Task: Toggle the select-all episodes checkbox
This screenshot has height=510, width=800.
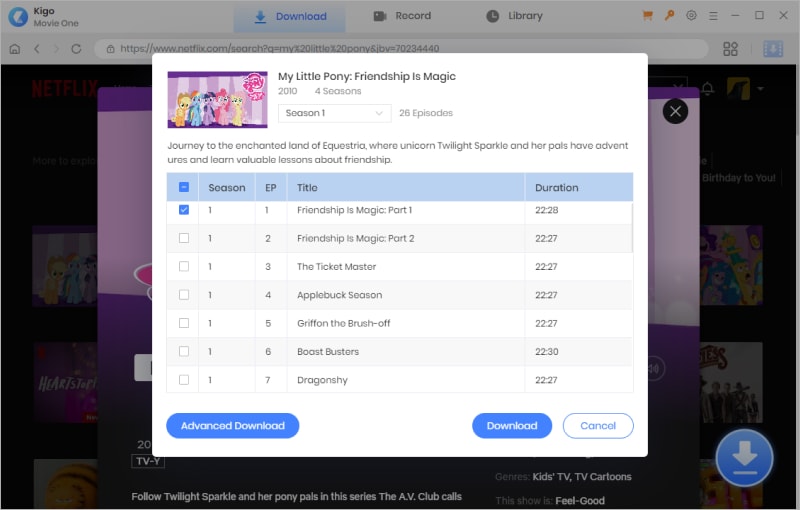Action: [x=184, y=187]
